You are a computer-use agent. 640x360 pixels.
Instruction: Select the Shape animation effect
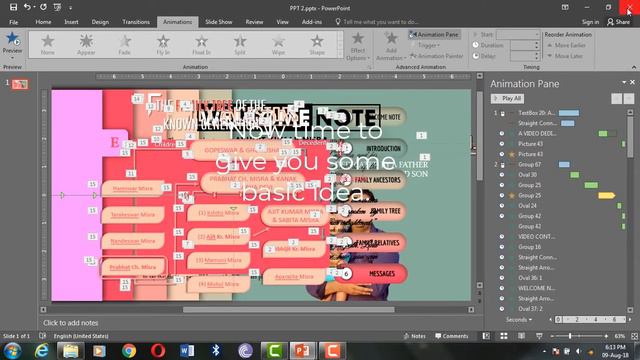tap(317, 44)
